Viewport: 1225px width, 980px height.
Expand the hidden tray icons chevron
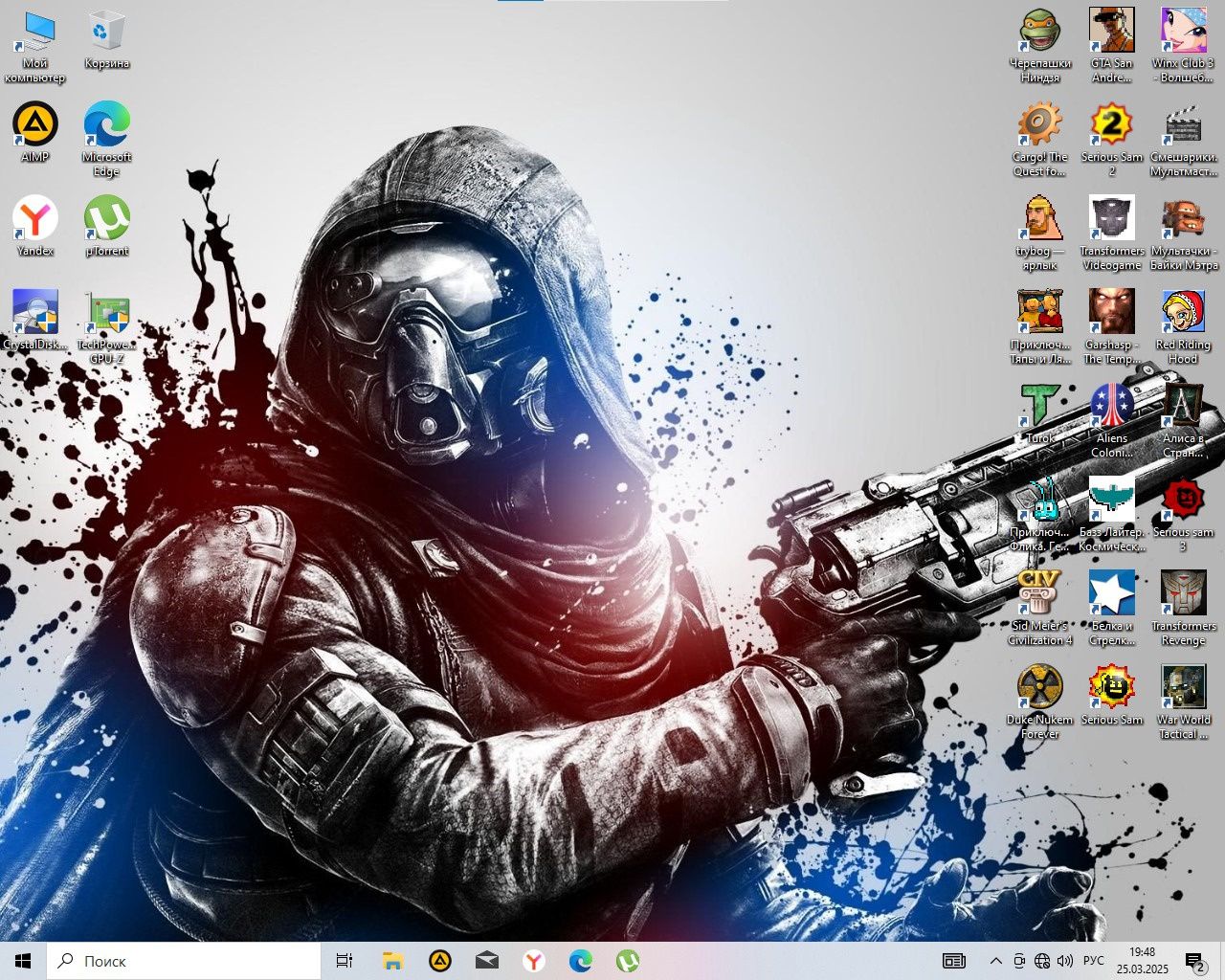coord(995,961)
